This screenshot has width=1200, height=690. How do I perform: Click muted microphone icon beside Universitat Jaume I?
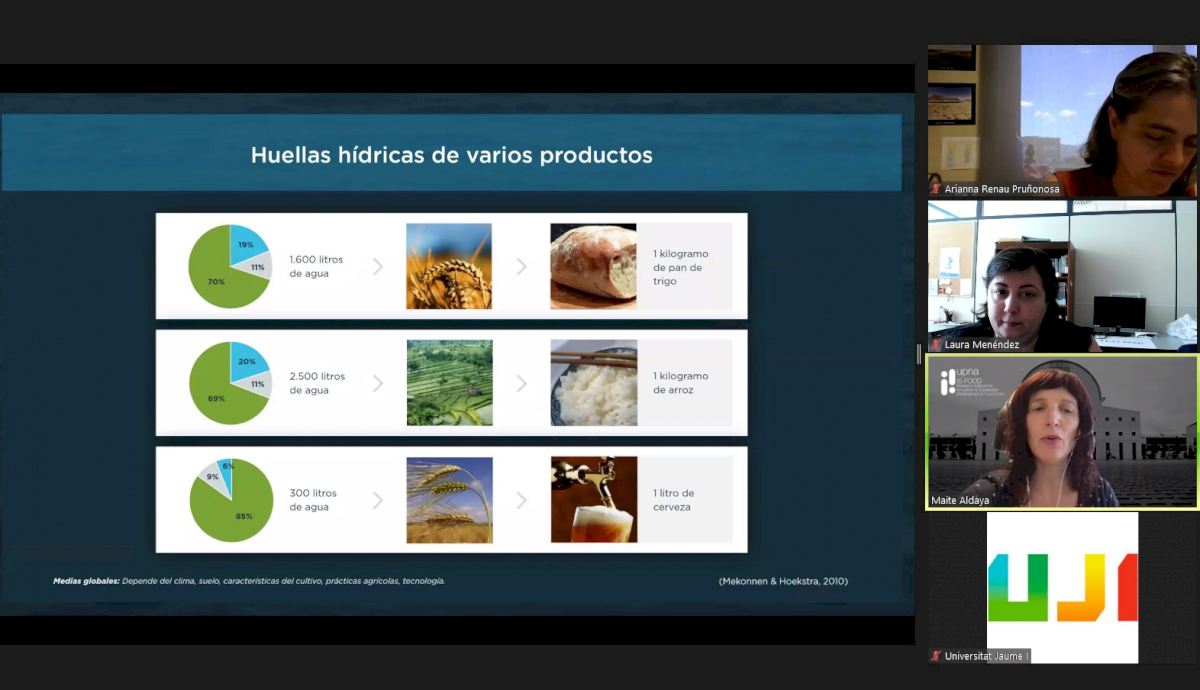pyautogui.click(x=936, y=656)
